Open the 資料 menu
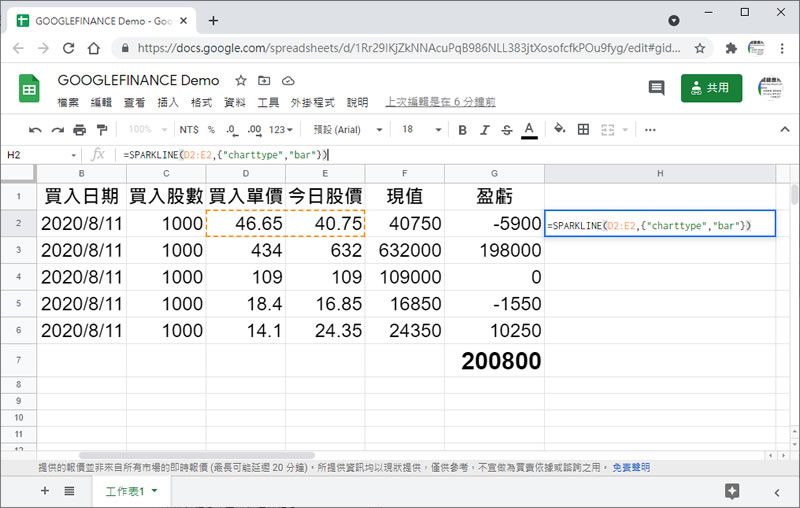This screenshot has width=800, height=508. tap(235, 103)
